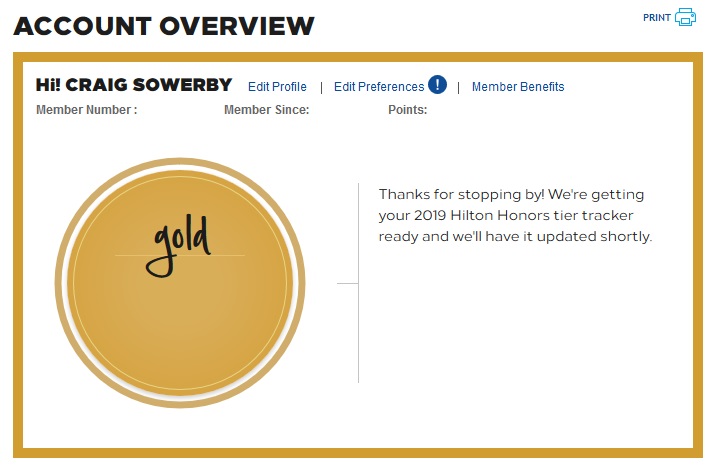Open the Edit Profile link
722x473 pixels.
coord(277,87)
